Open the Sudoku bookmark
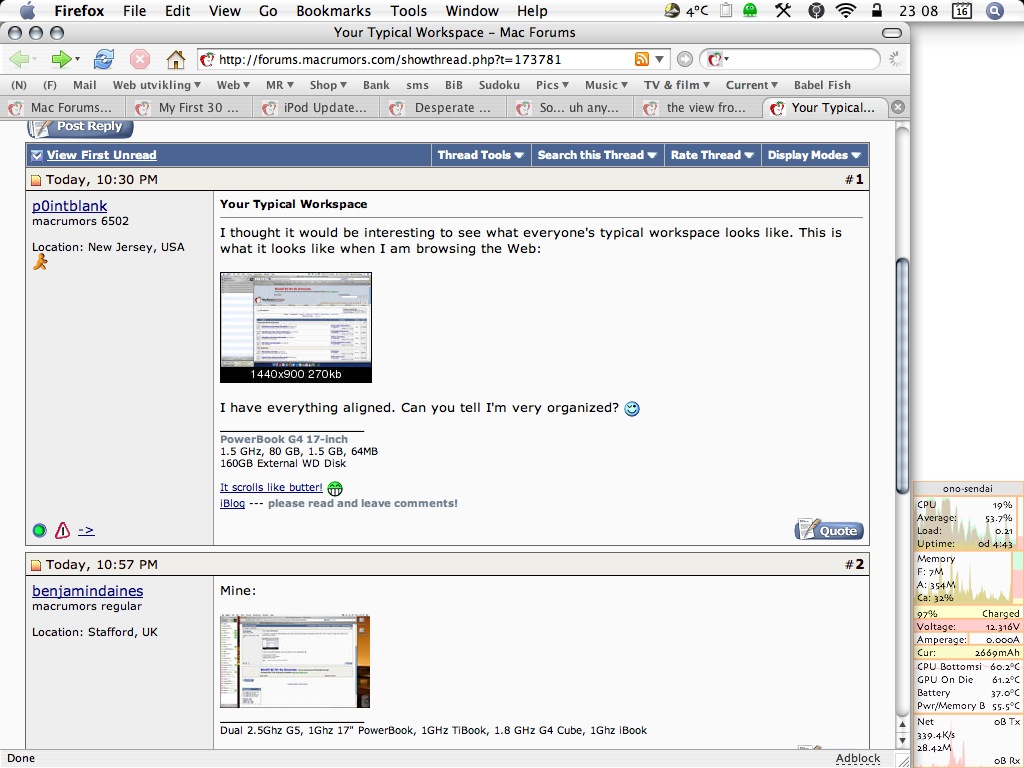Image resolution: width=1024 pixels, height=768 pixels. click(499, 85)
